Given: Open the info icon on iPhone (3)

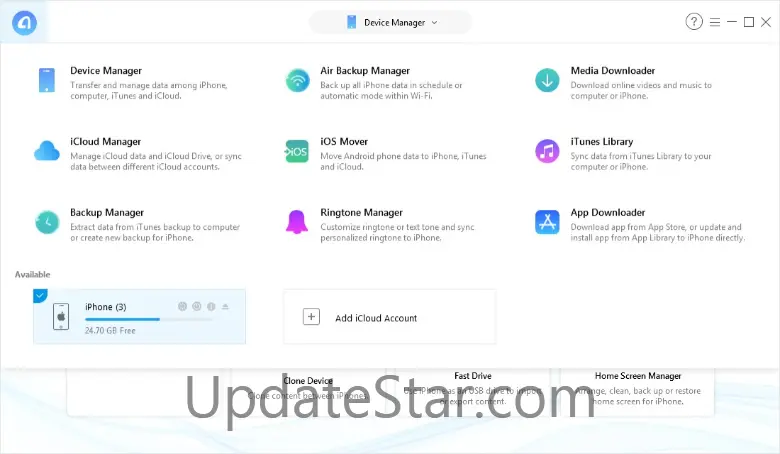Looking at the screenshot, I should pyautogui.click(x=211, y=307).
